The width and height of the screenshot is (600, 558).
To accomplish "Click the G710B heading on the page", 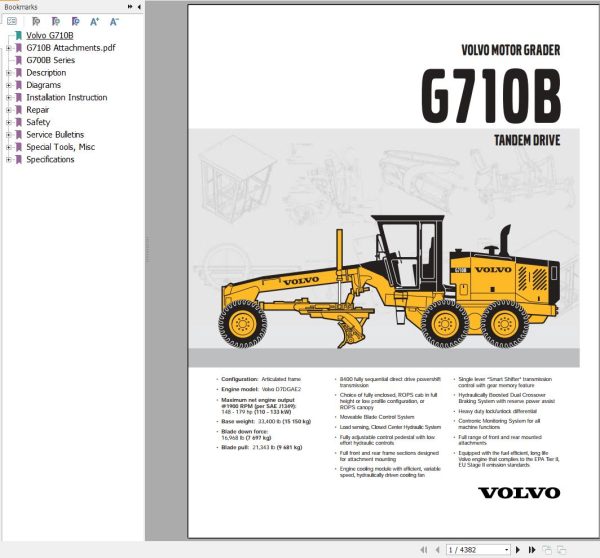I will (x=491, y=95).
